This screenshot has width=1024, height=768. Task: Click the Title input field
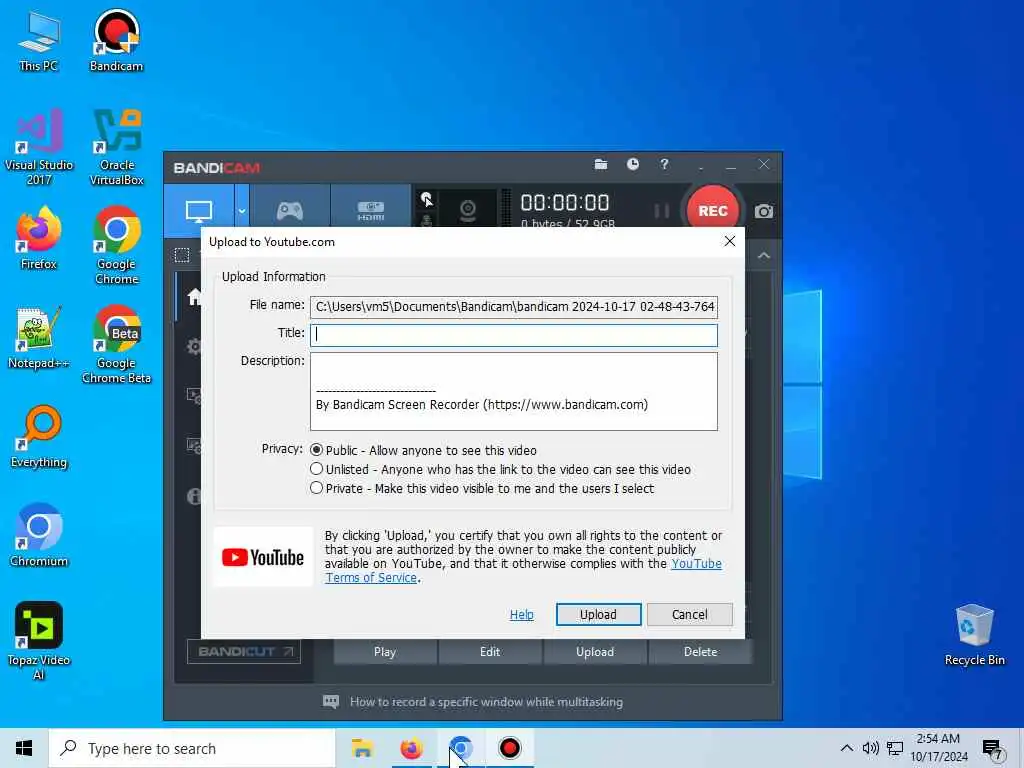513,335
